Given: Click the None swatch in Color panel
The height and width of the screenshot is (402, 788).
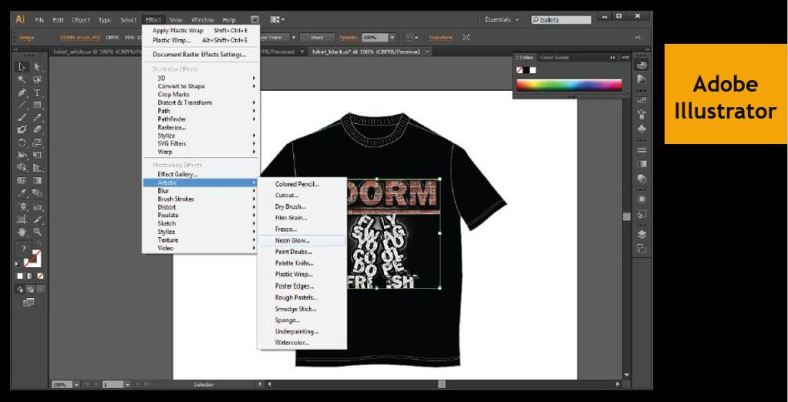Looking at the screenshot, I should (520, 70).
